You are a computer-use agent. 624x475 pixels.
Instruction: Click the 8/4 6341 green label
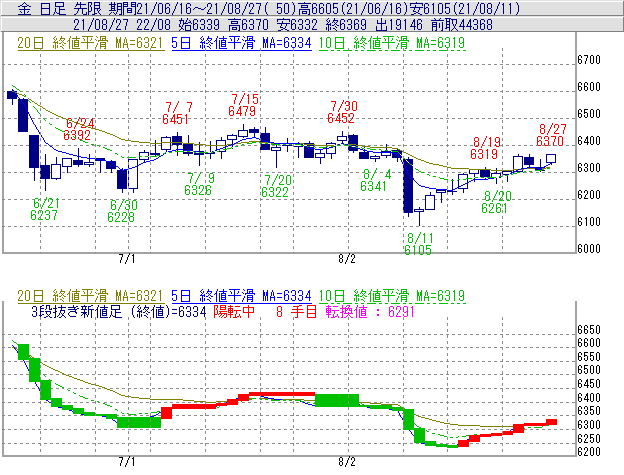(x=375, y=180)
